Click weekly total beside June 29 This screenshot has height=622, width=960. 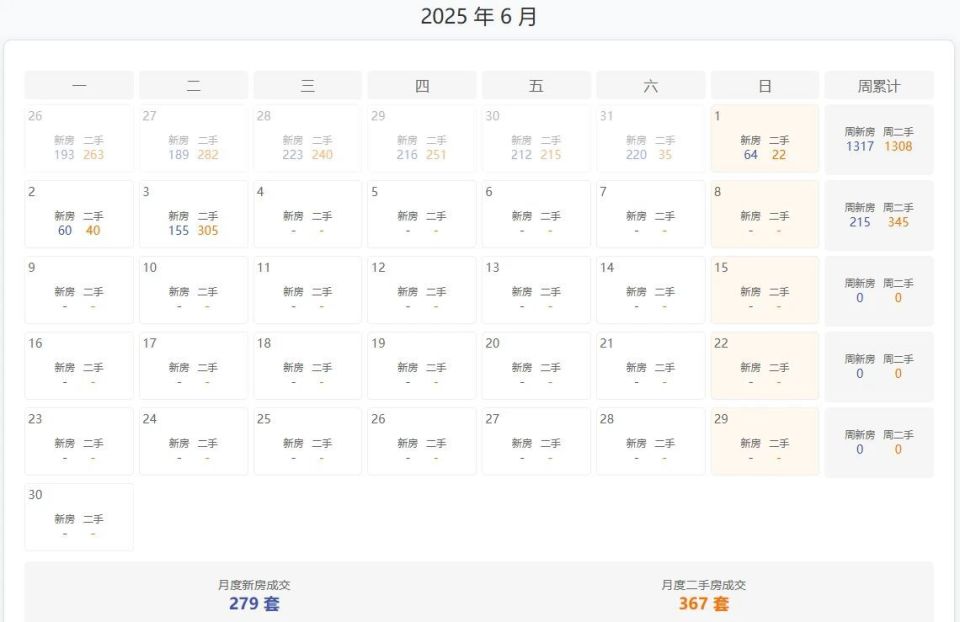click(879, 442)
